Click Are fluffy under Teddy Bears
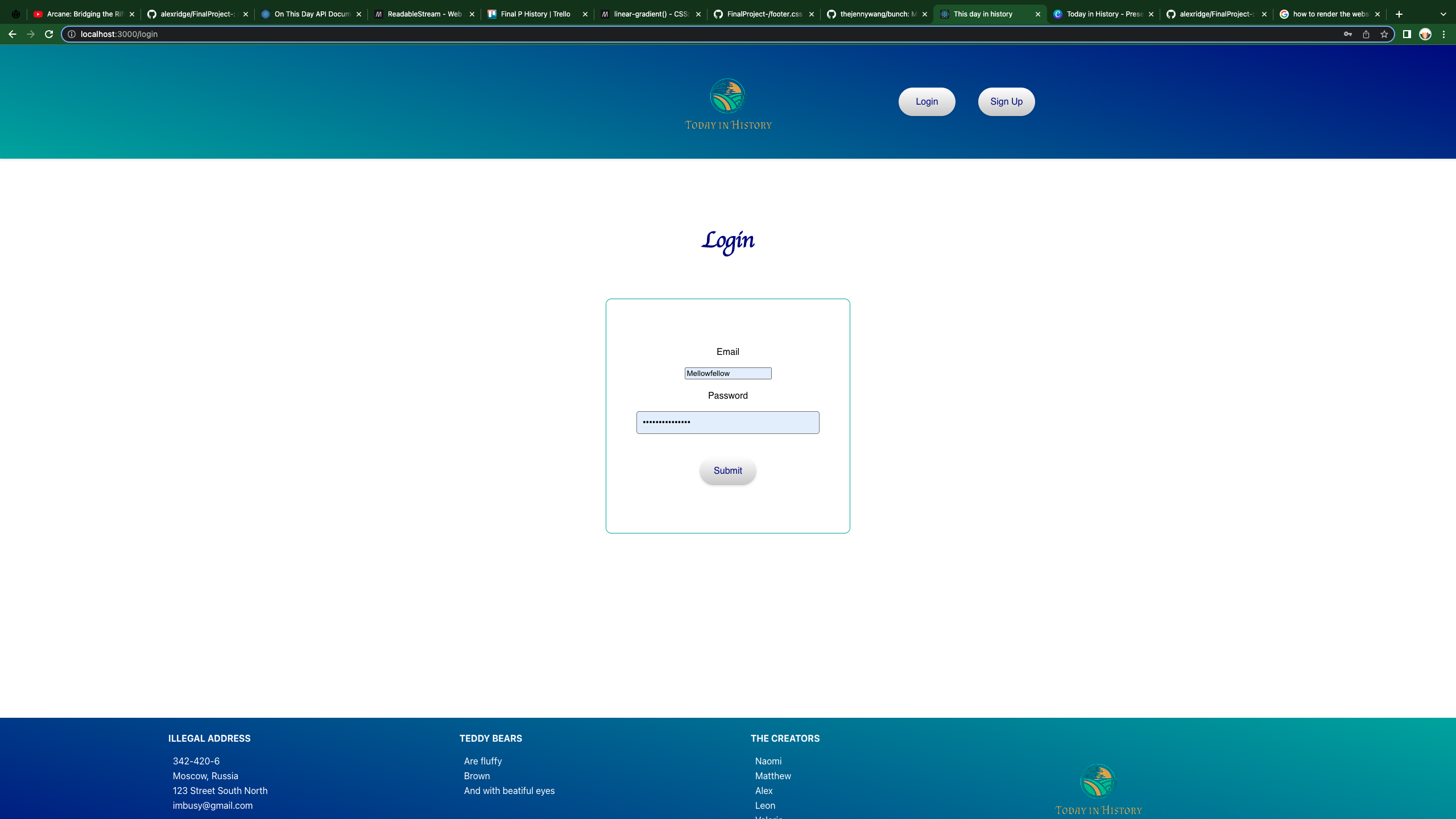The image size is (1456, 819). click(x=483, y=762)
